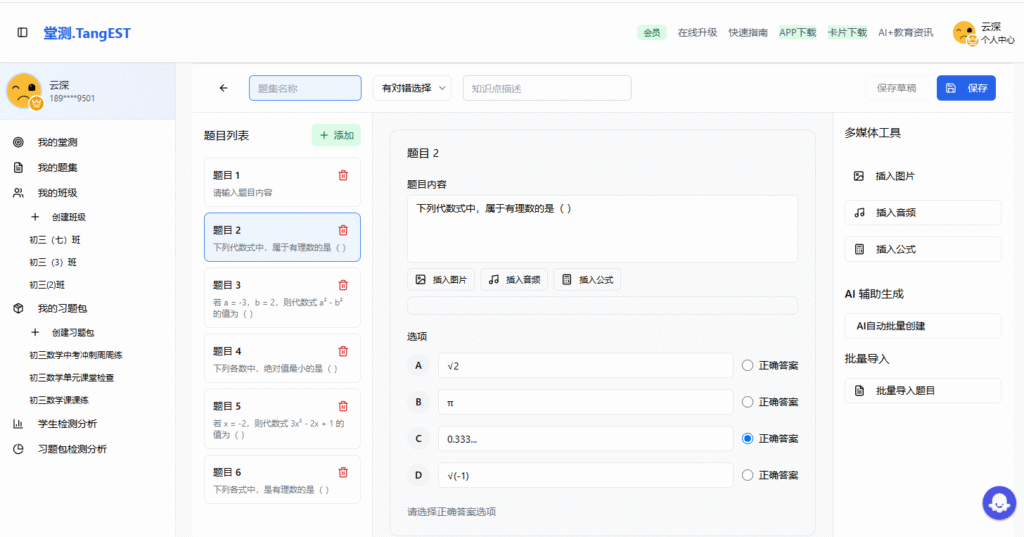This screenshot has height=537, width=1024.
Task: Click the 题集名称 input field
Action: 305,88
